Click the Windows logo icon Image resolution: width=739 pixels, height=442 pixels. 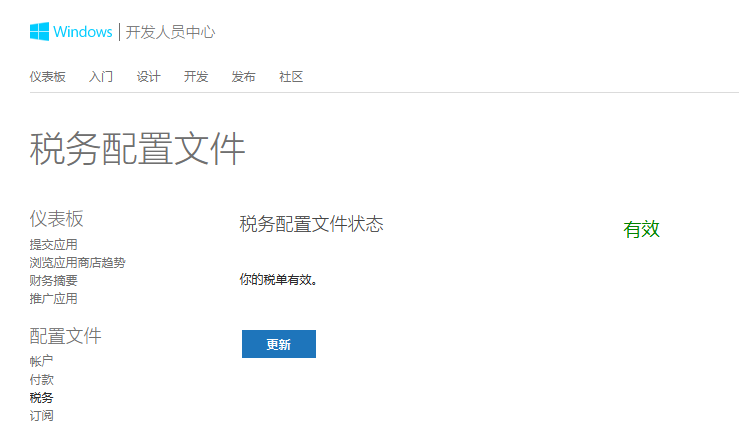[x=39, y=32]
